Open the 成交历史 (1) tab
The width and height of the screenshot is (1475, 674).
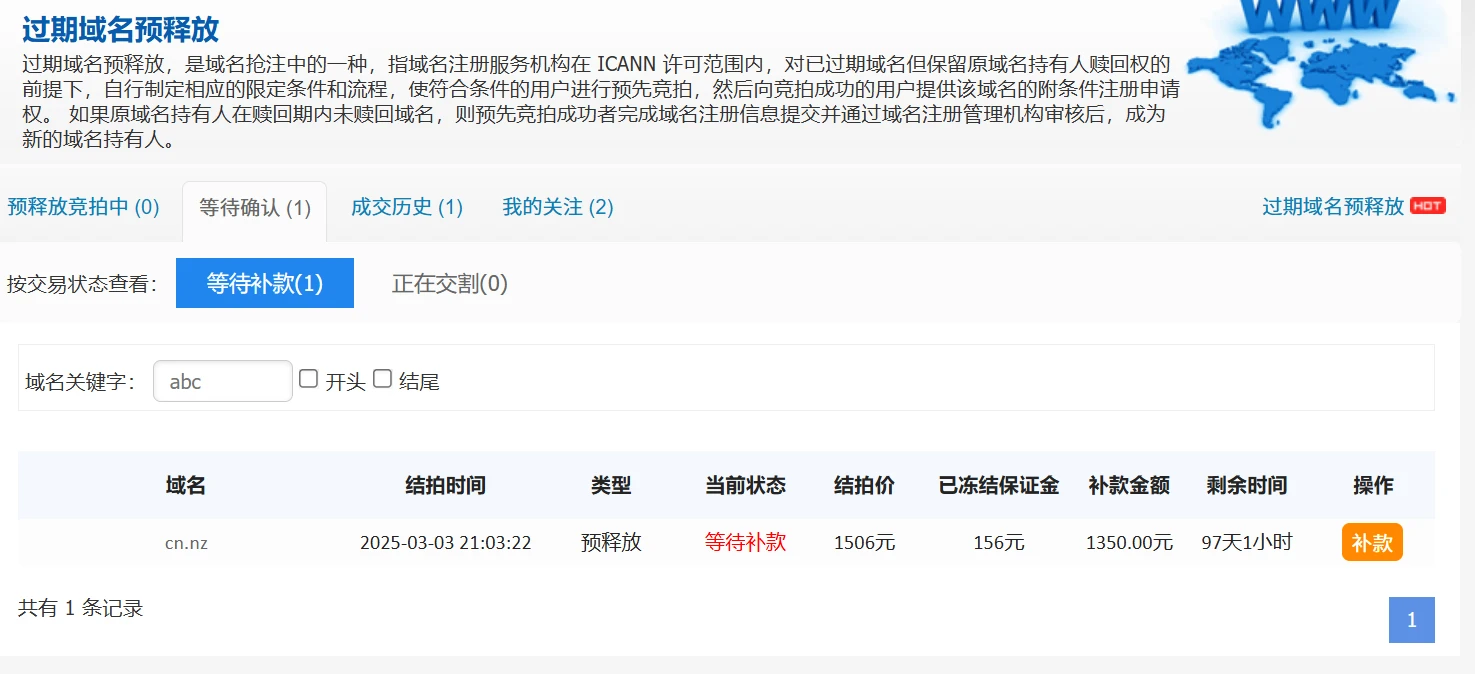click(x=407, y=207)
